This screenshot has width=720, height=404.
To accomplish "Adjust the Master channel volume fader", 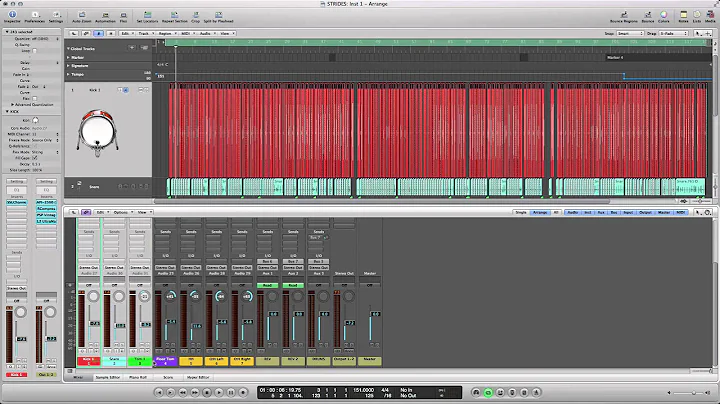I will [375, 314].
